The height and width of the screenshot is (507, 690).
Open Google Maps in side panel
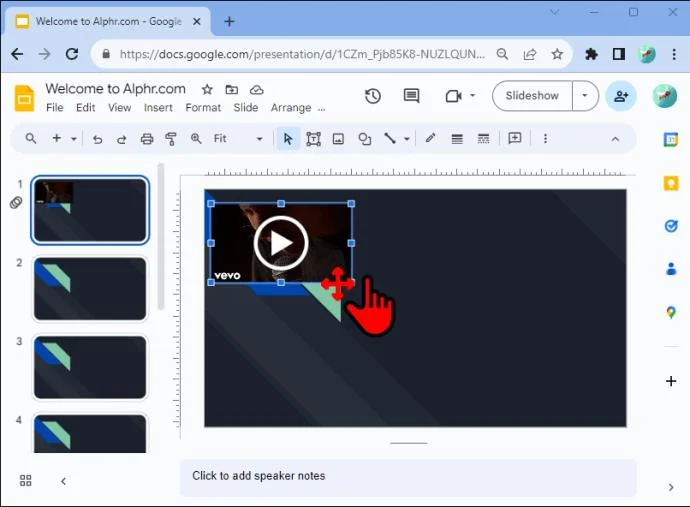pos(671,312)
